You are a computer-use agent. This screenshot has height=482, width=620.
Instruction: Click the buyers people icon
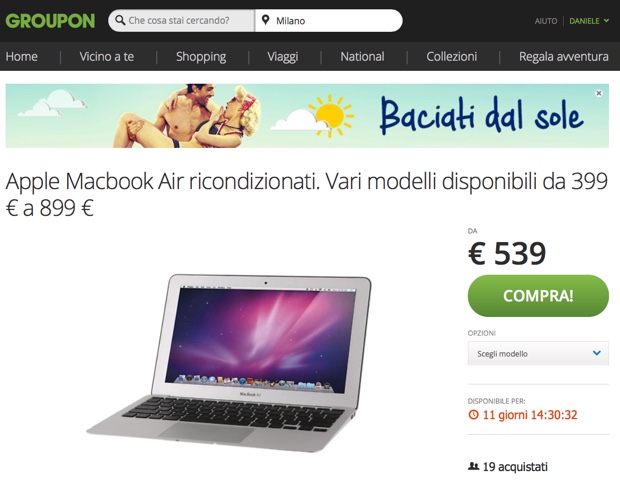473,467
